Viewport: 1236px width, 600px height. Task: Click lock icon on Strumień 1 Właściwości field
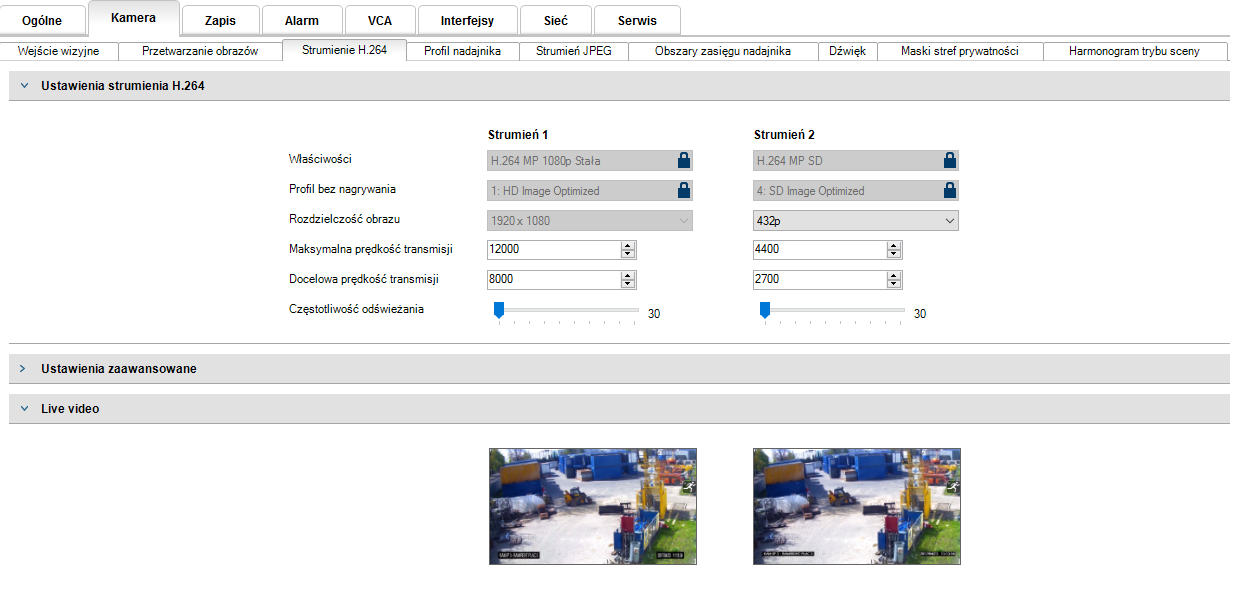[683, 160]
